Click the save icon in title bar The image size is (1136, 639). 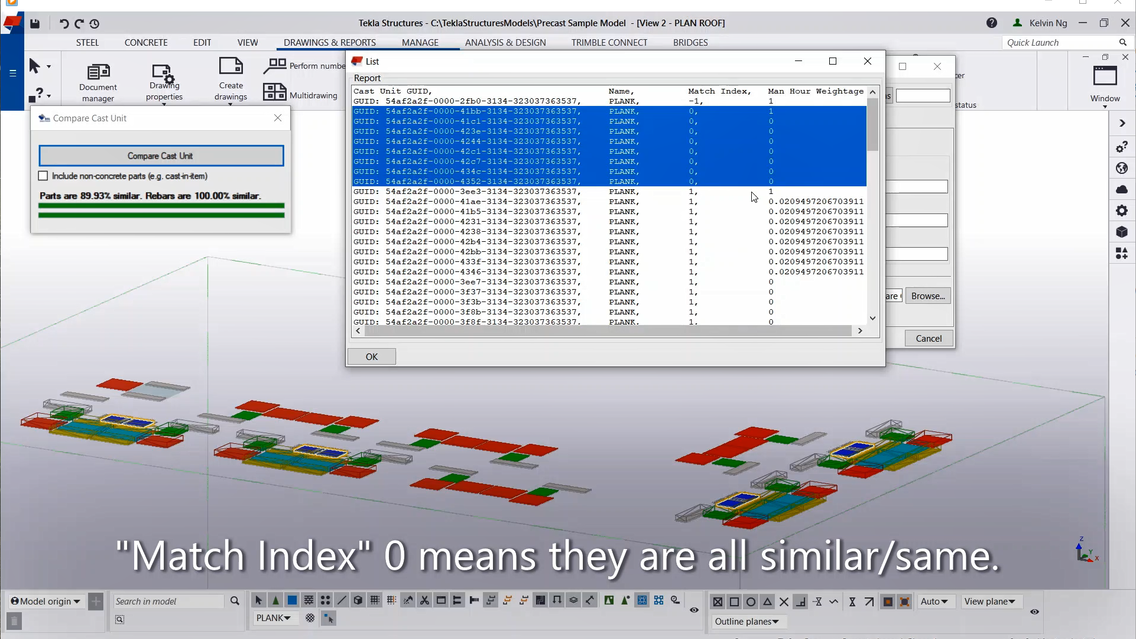pyautogui.click(x=34, y=23)
